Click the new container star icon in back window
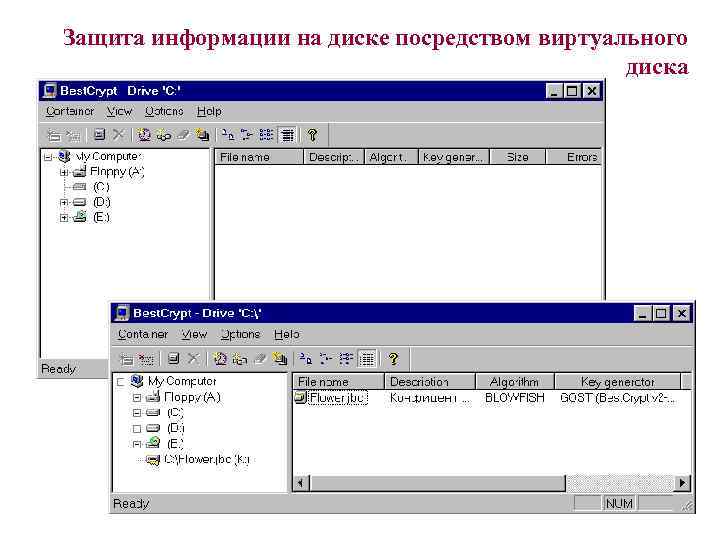The image size is (720, 540). click(144, 135)
